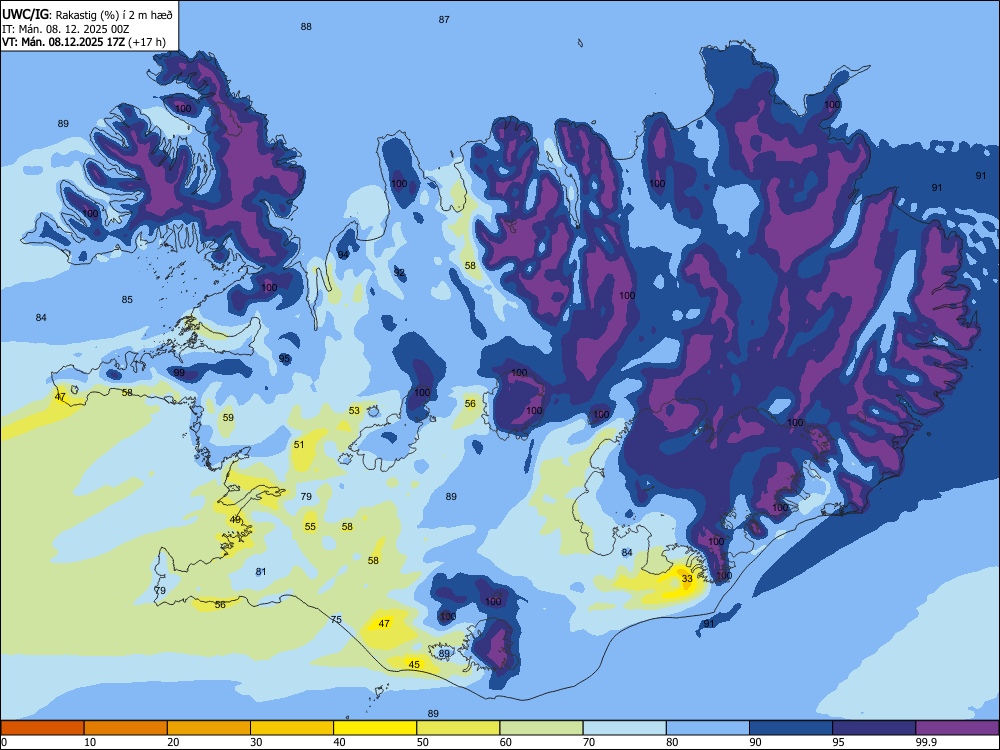1000x750 pixels.
Task: Click the map value 85 over the sea
Action: (x=127, y=300)
